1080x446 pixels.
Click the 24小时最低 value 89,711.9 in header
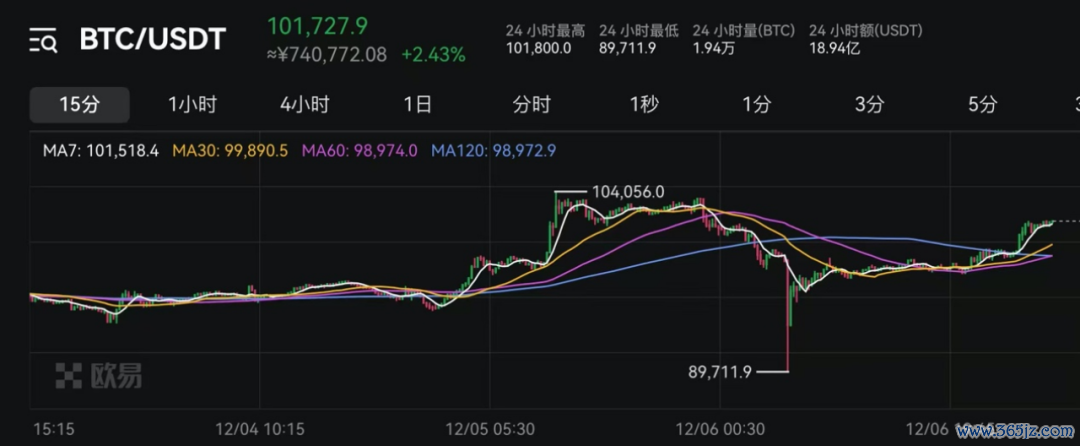627,48
